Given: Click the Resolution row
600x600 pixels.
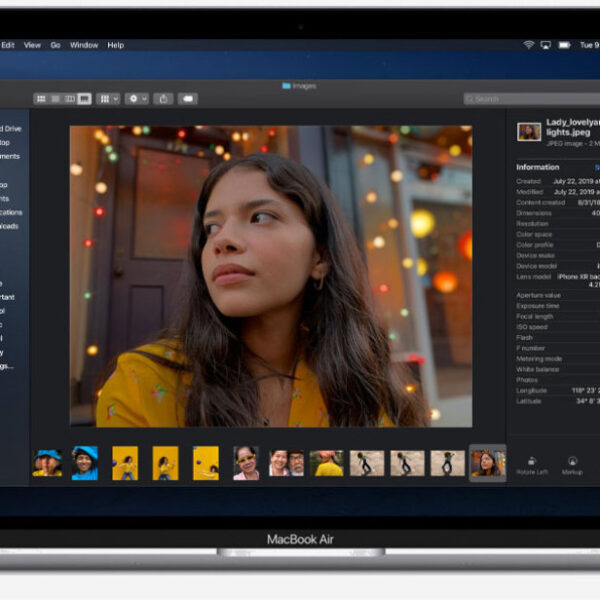Looking at the screenshot, I should pos(558,224).
